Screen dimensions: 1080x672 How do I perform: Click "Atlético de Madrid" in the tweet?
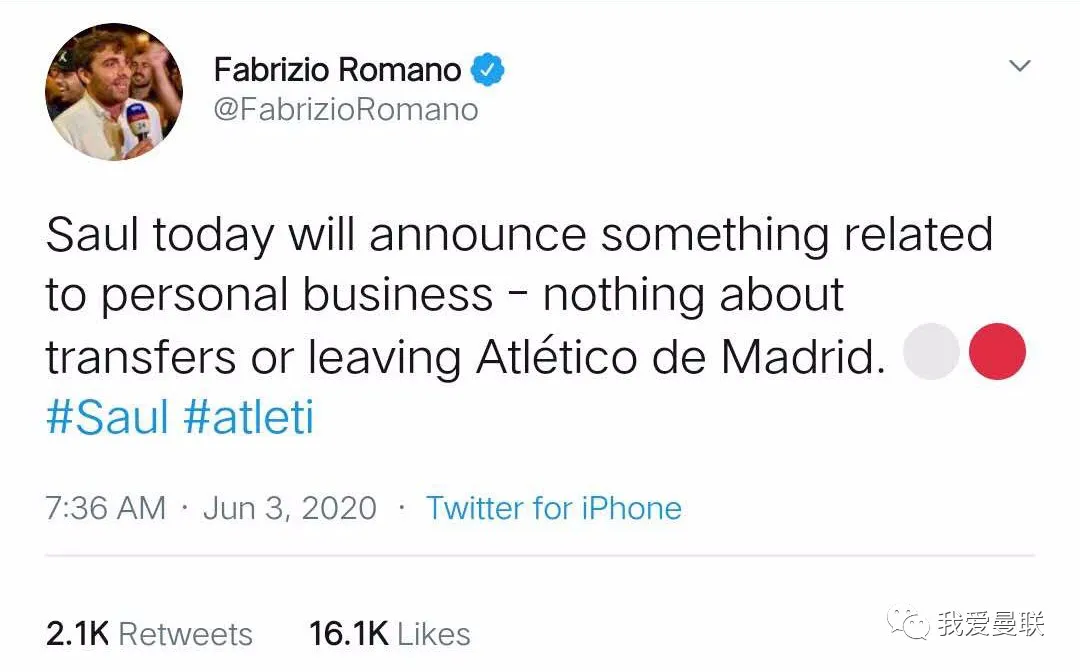point(681,357)
